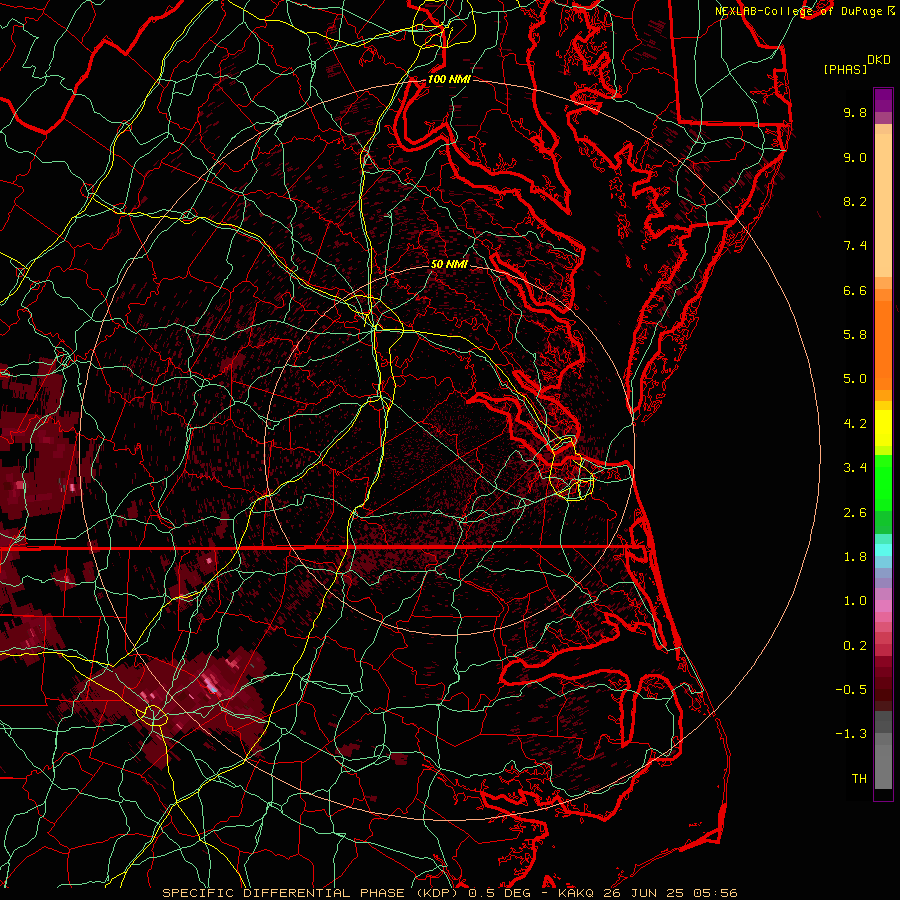Image resolution: width=900 pixels, height=900 pixels.
Task: Pick the cyan segment of the color bar
Action: [x=883, y=550]
